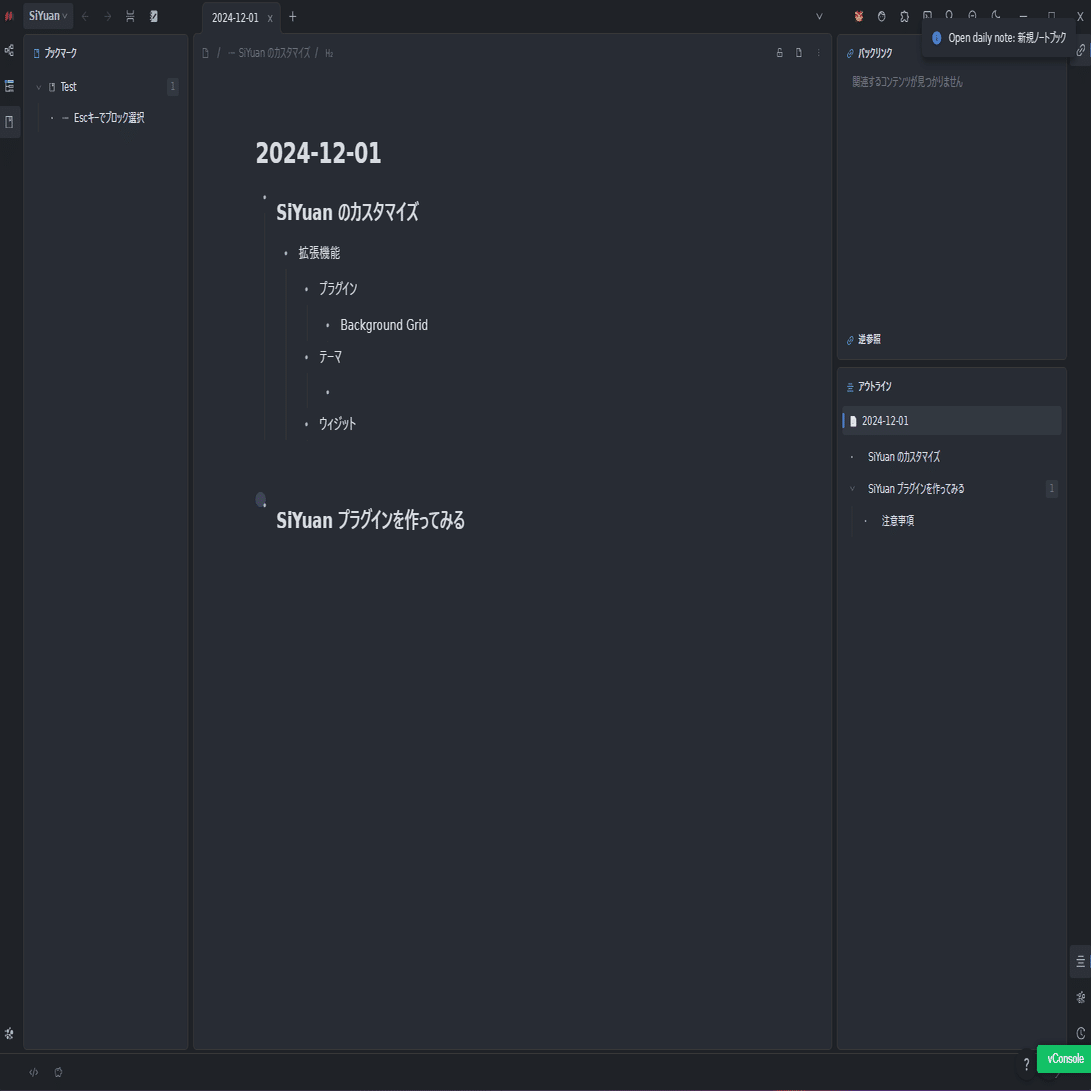The width and height of the screenshot is (1091, 1091).
Task: Toggle the outline dock icon on right
Action: (1081, 962)
